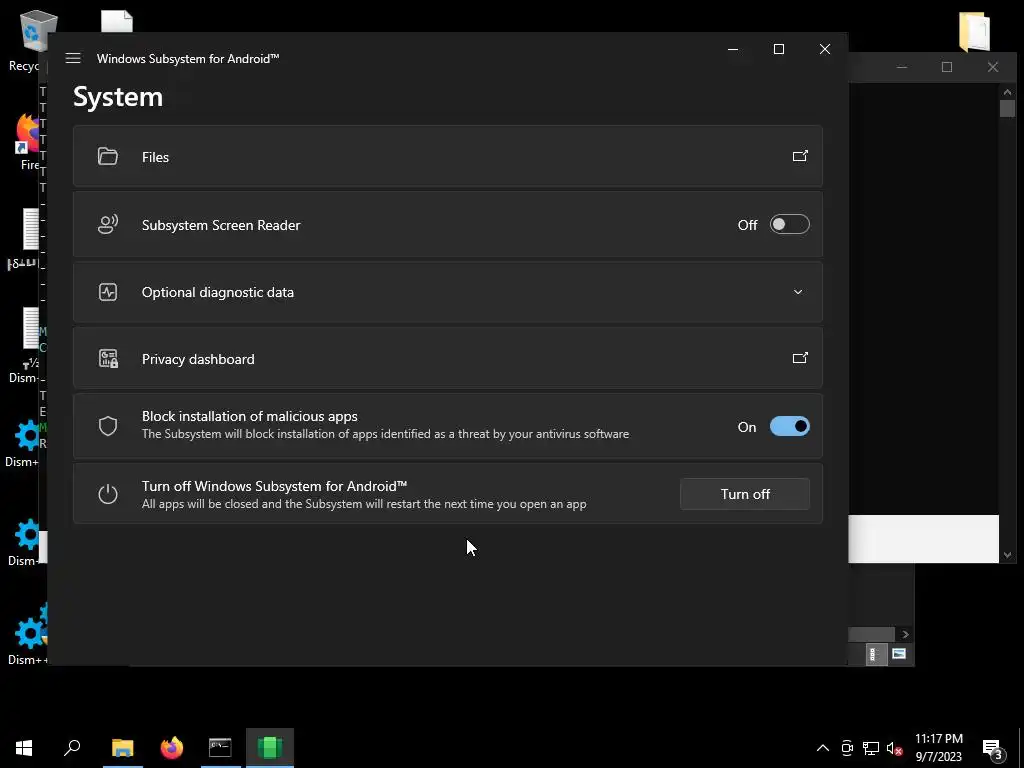The width and height of the screenshot is (1024, 768).
Task: Expand Optional diagnostic data chevron
Action: [797, 292]
